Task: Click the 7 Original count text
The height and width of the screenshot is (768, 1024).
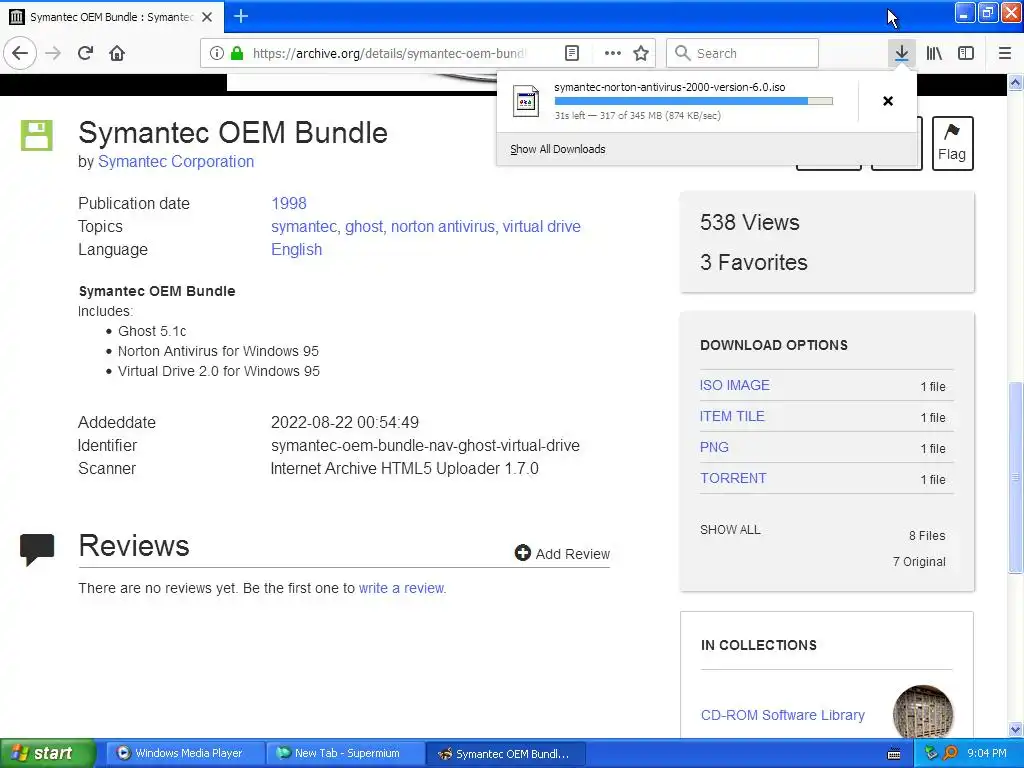Action: [x=919, y=562]
